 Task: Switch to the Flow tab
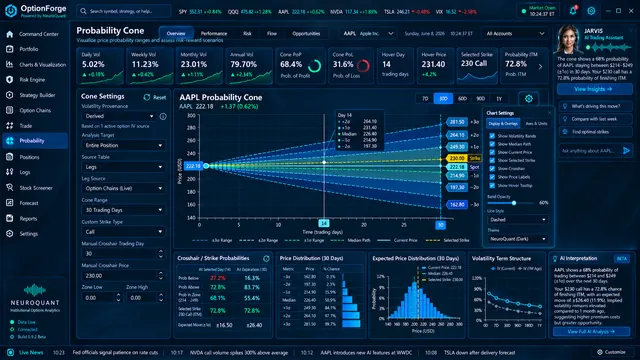click(272, 33)
